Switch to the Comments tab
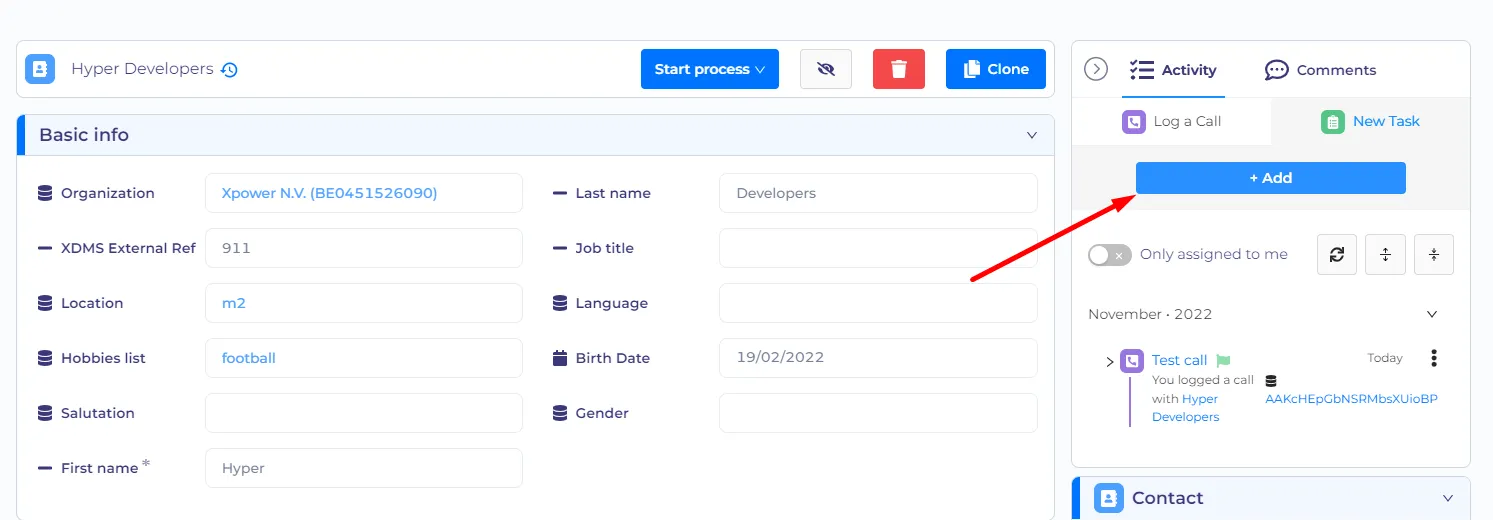The image size is (1493, 520). 1320,70
